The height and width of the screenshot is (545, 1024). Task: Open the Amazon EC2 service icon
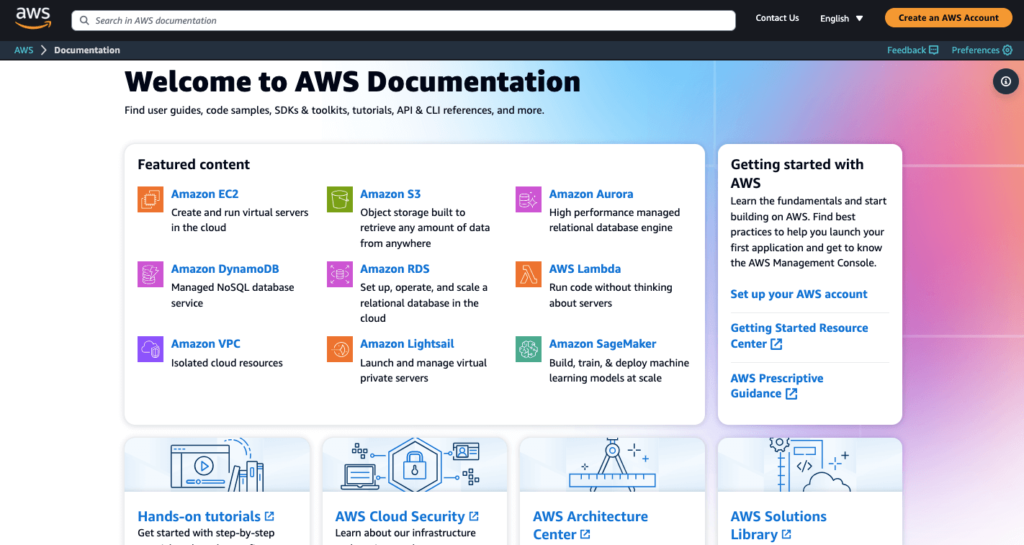(x=150, y=200)
